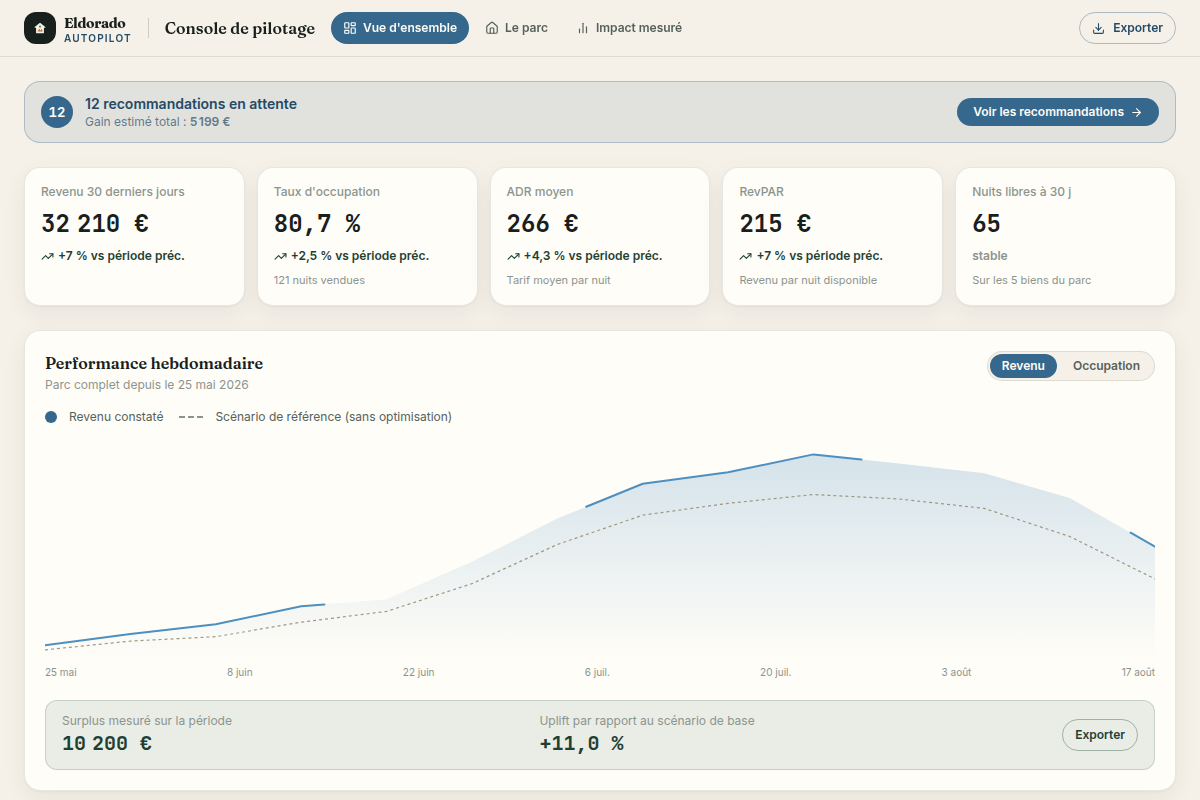Click the blue dot legend for Revenu constaté
1200x800 pixels.
click(x=51, y=417)
